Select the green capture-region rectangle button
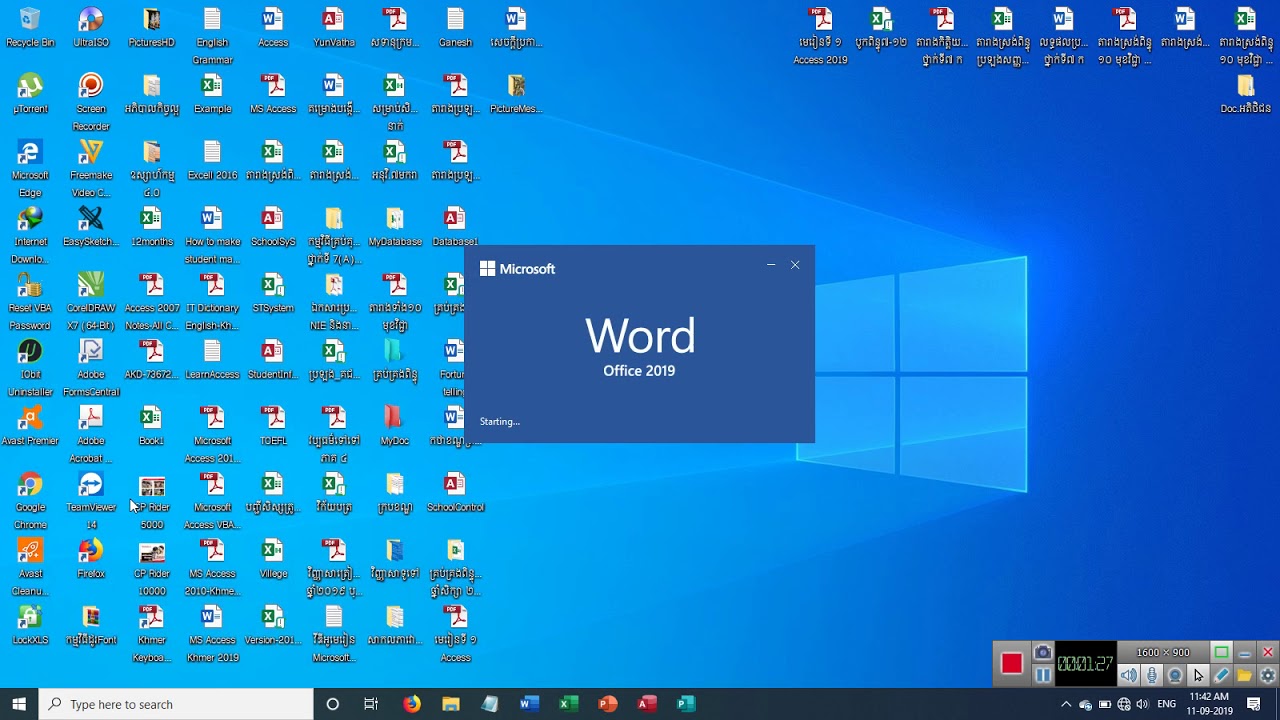The height and width of the screenshot is (720, 1280). (x=1221, y=653)
